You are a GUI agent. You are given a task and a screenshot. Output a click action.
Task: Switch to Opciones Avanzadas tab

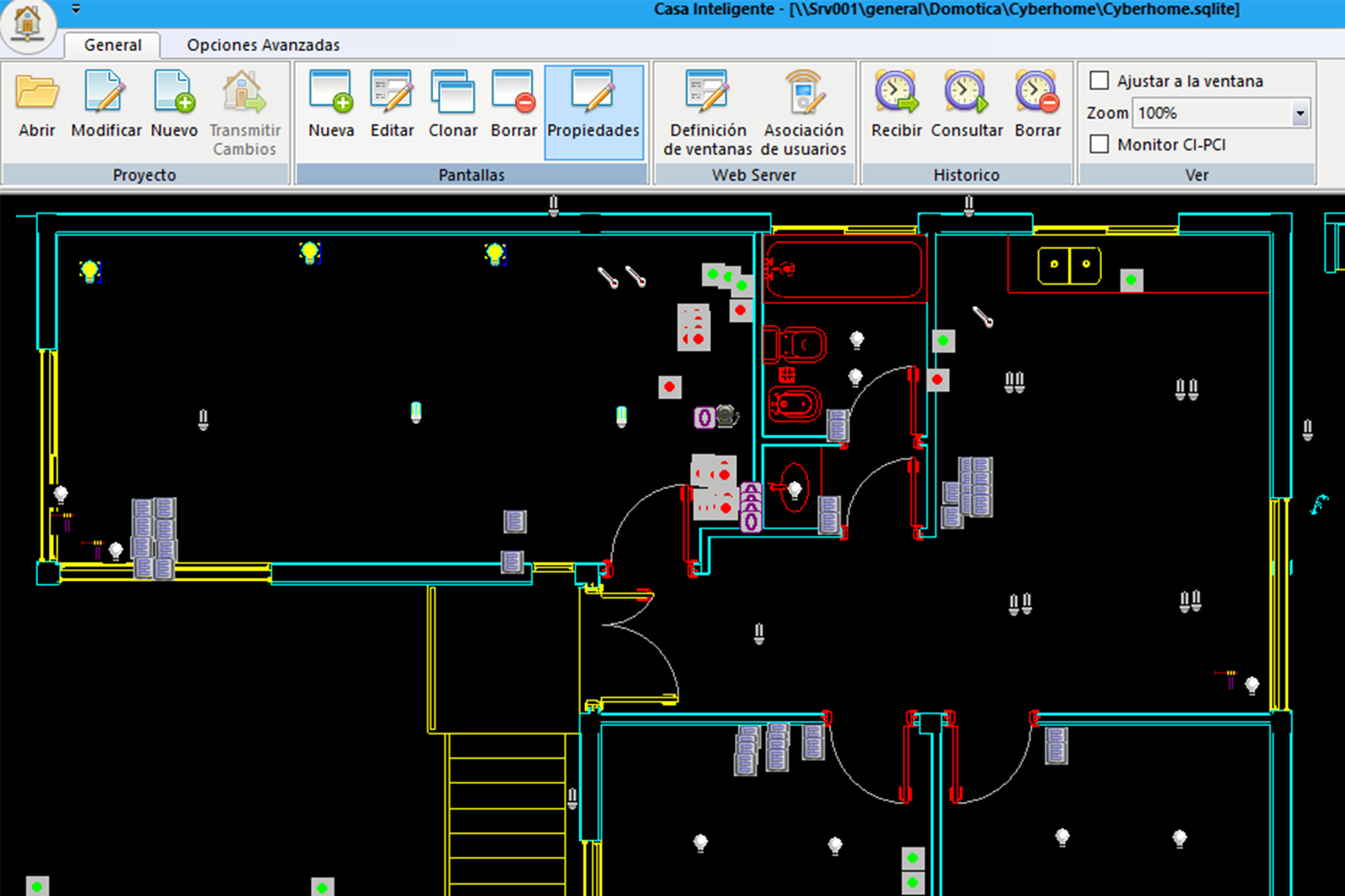[263, 45]
